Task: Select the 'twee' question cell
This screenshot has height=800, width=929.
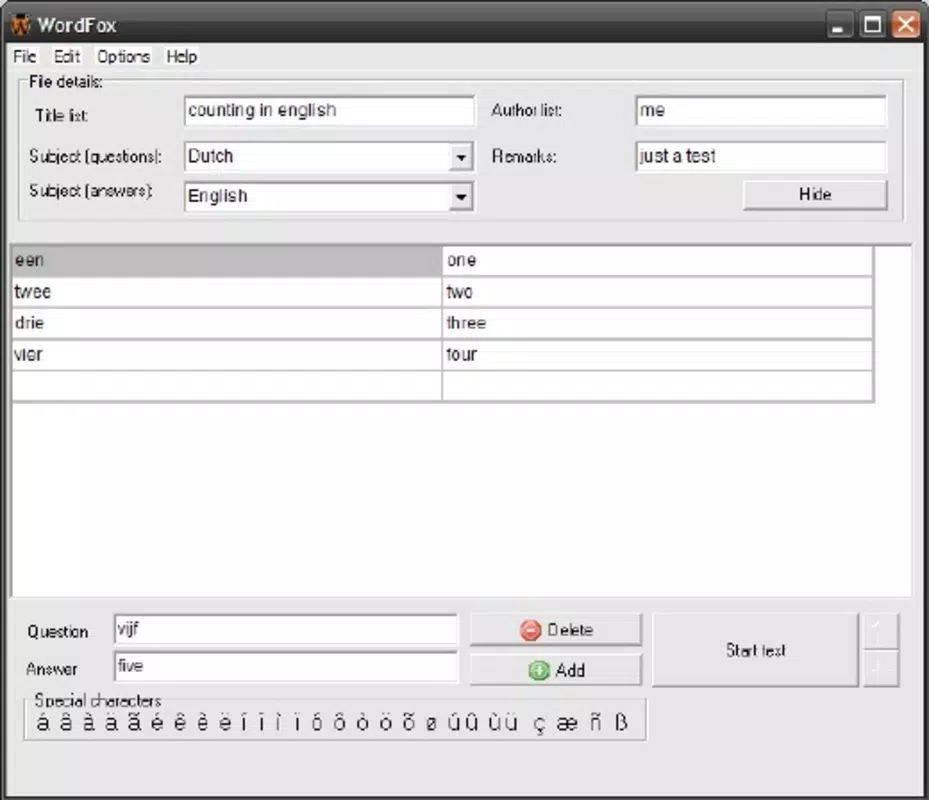Action: 227,292
